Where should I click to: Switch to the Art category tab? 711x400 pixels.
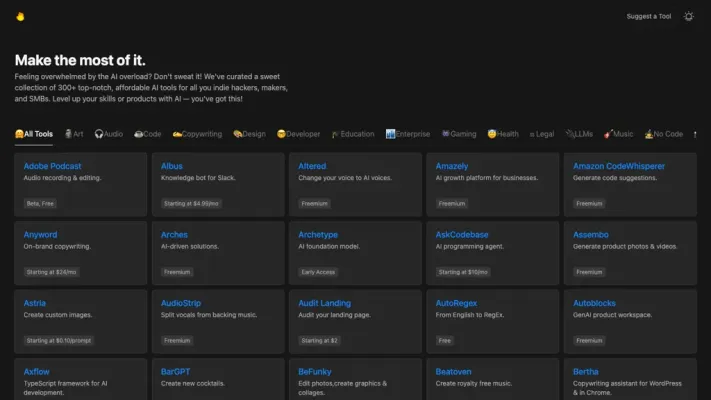click(x=74, y=134)
